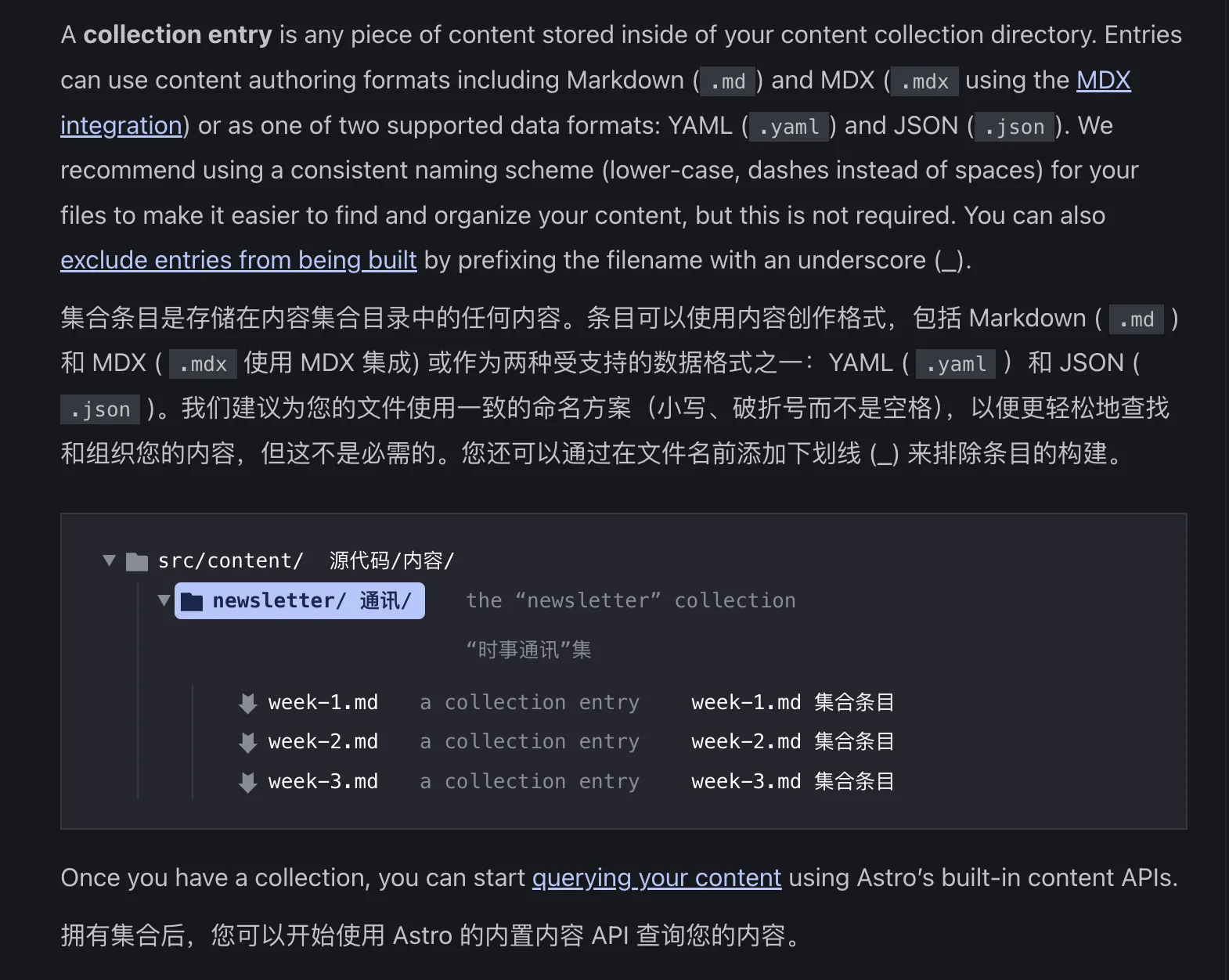
Task: Click the week-3.md file icon
Action: [247, 782]
